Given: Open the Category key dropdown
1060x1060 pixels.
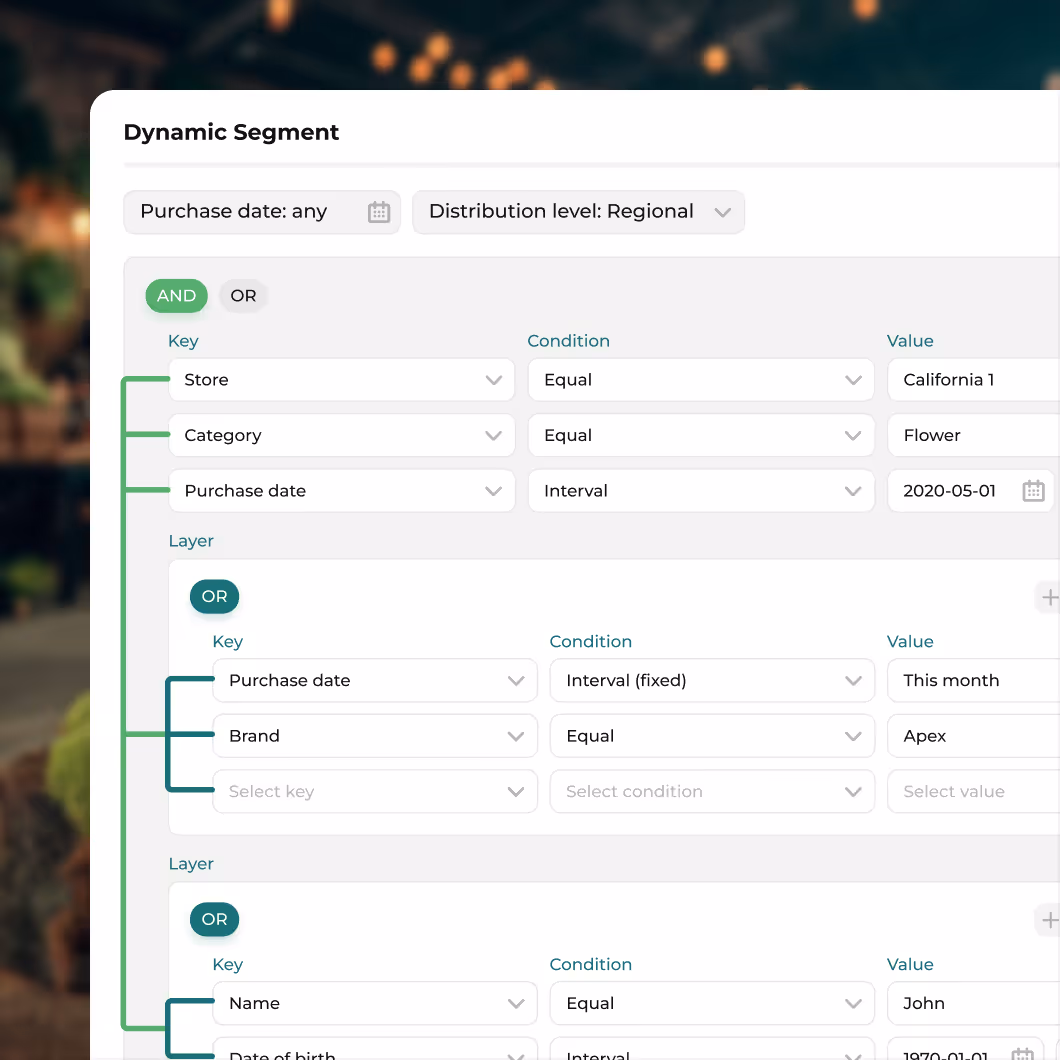Looking at the screenshot, I should [341, 435].
